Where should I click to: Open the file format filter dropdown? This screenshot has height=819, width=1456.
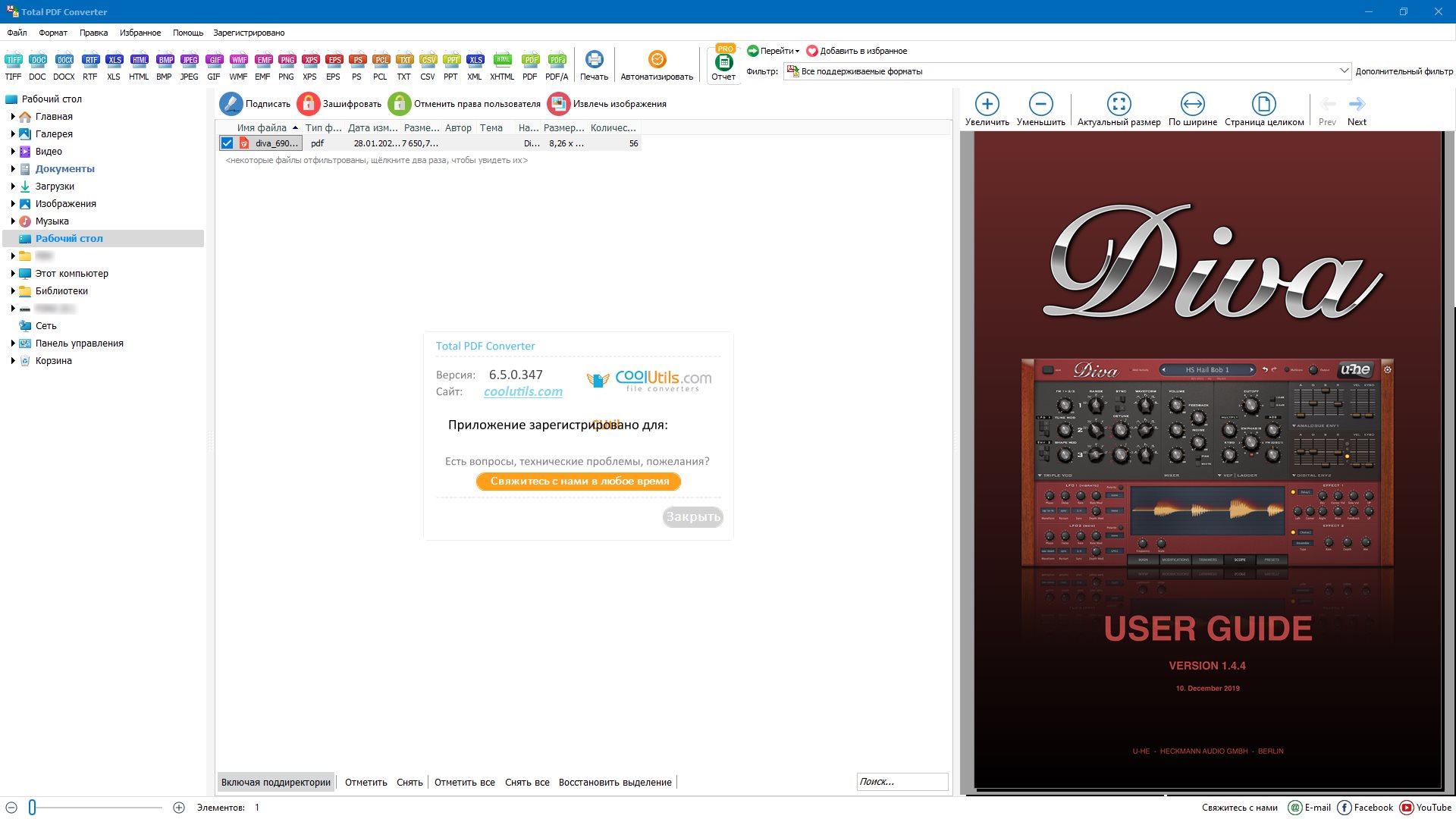point(1344,71)
